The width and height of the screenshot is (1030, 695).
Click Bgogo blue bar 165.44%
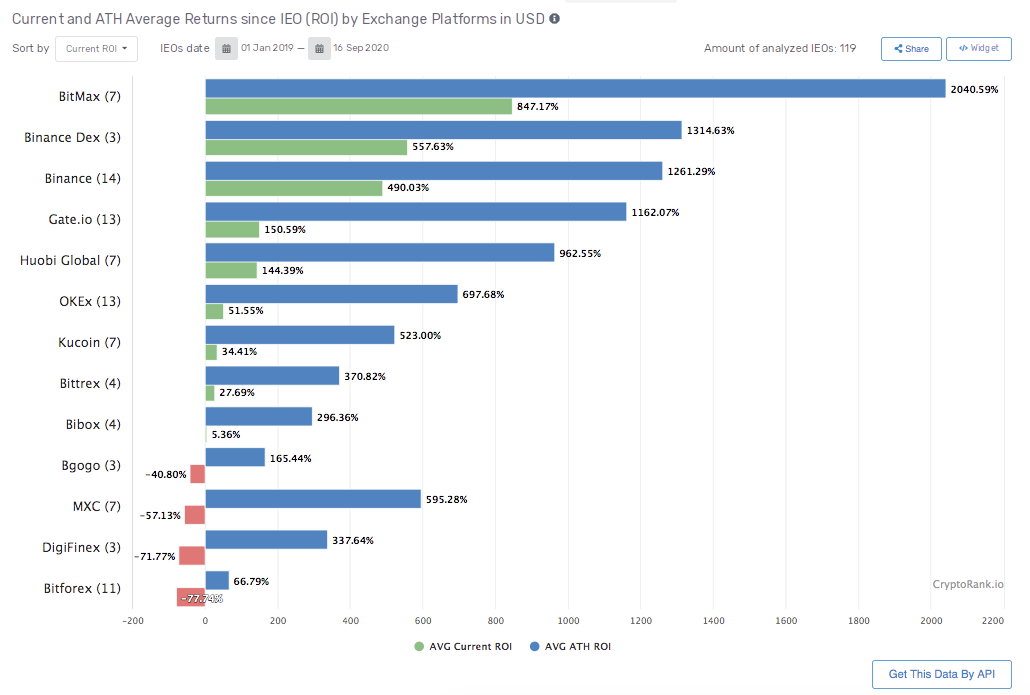pyautogui.click(x=235, y=457)
